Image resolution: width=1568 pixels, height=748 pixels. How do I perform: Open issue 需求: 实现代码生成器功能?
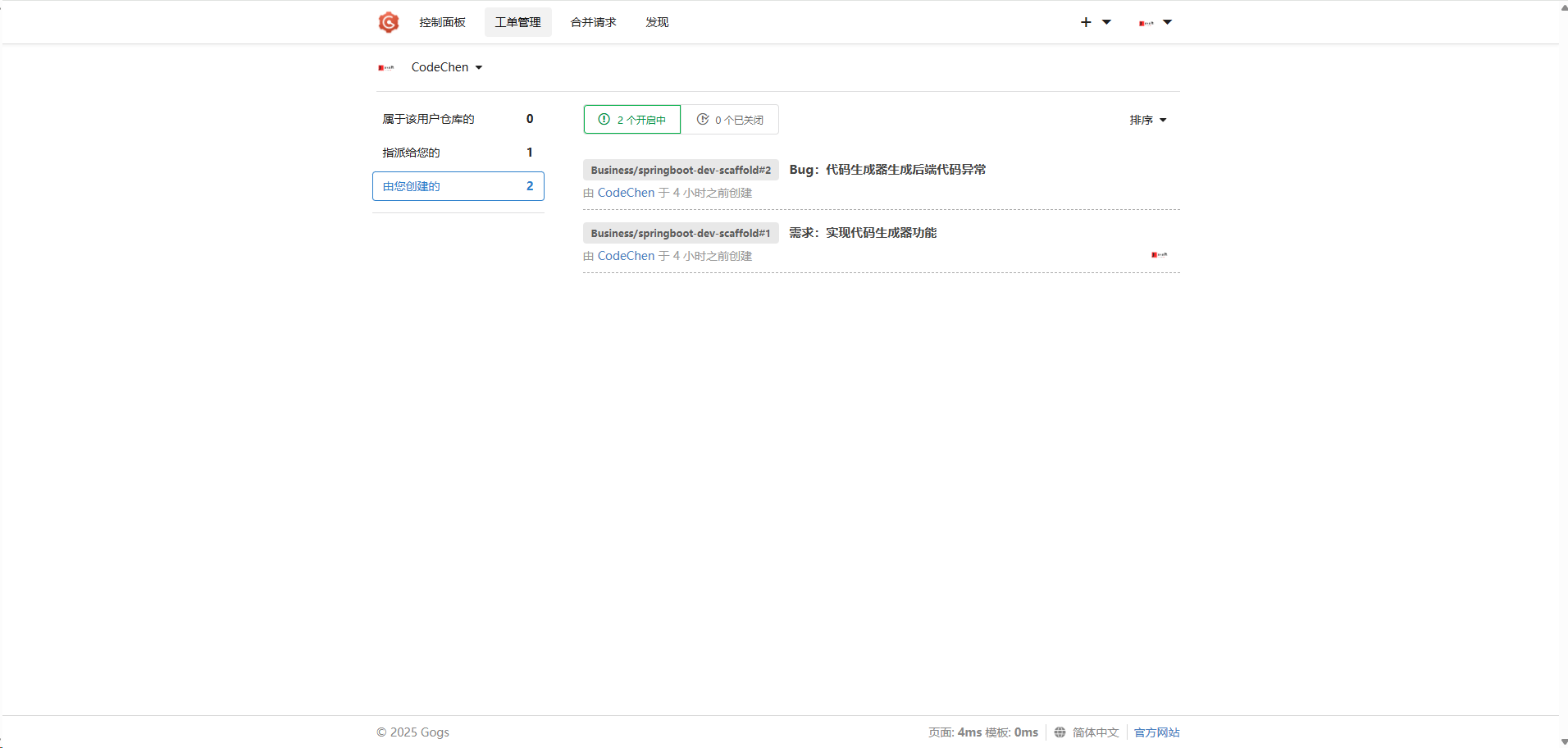tap(863, 233)
